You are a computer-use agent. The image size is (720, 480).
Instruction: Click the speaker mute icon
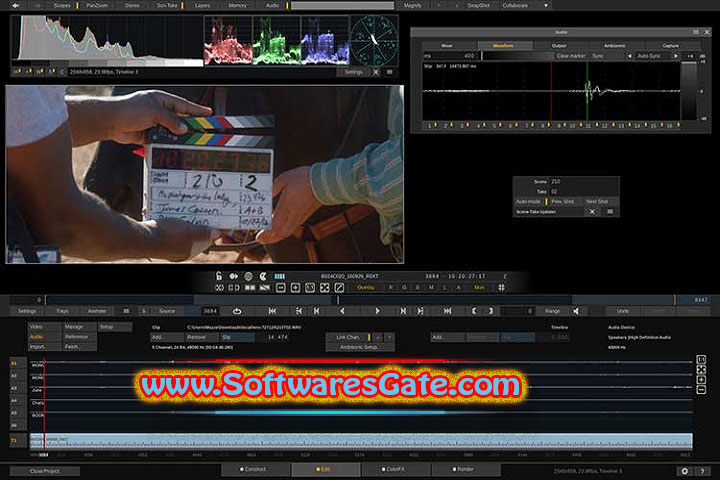pyautogui.click(x=576, y=311)
